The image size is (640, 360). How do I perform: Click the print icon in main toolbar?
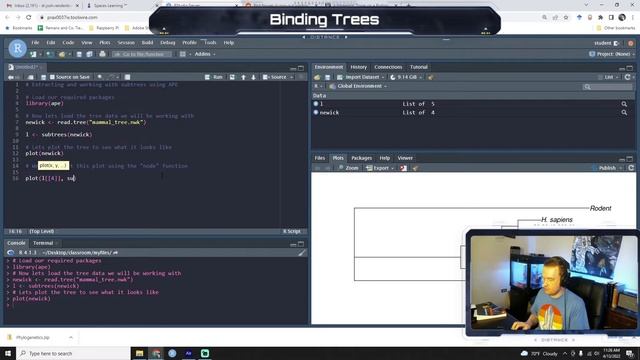point(102,54)
